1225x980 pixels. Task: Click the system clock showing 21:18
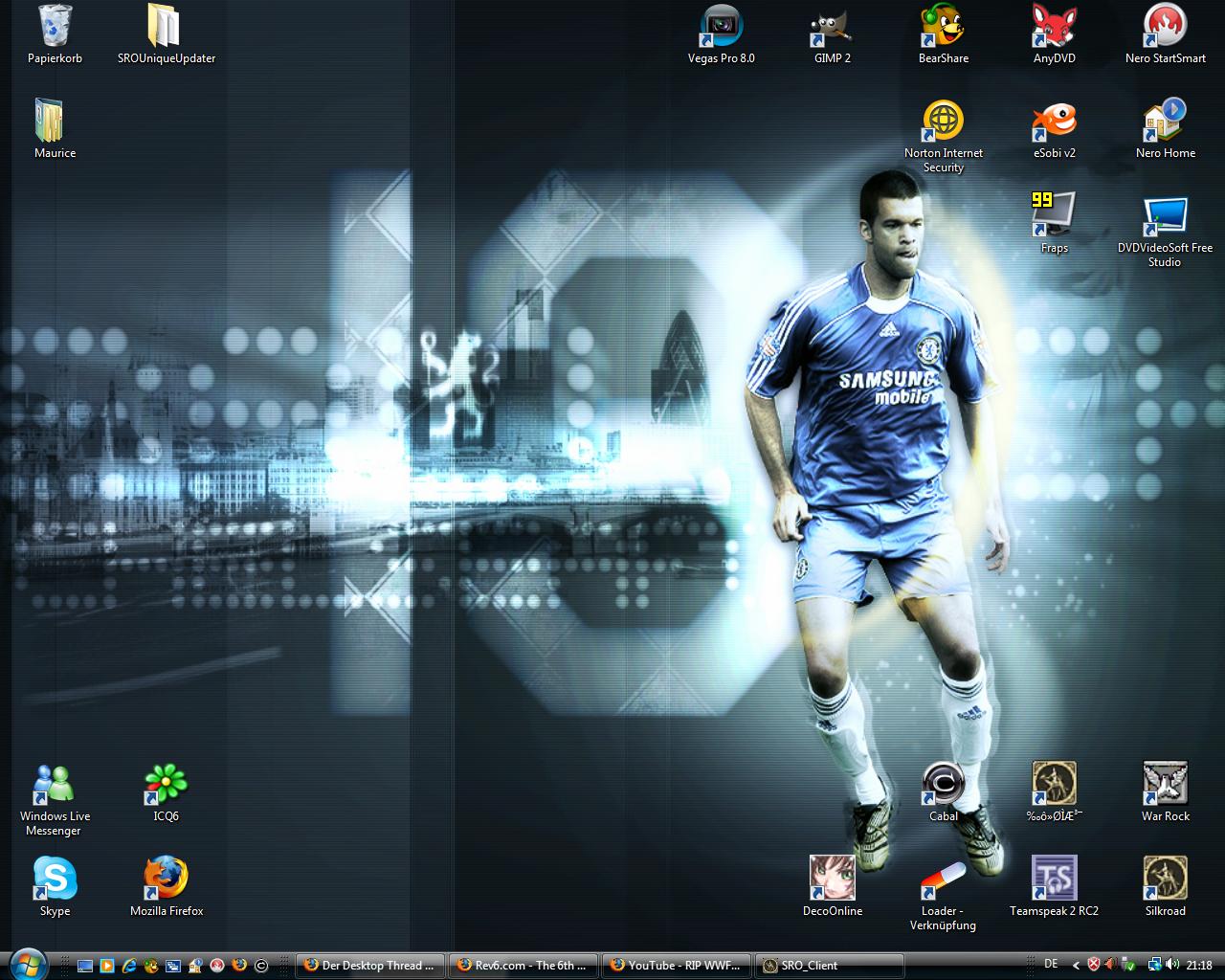click(1199, 966)
